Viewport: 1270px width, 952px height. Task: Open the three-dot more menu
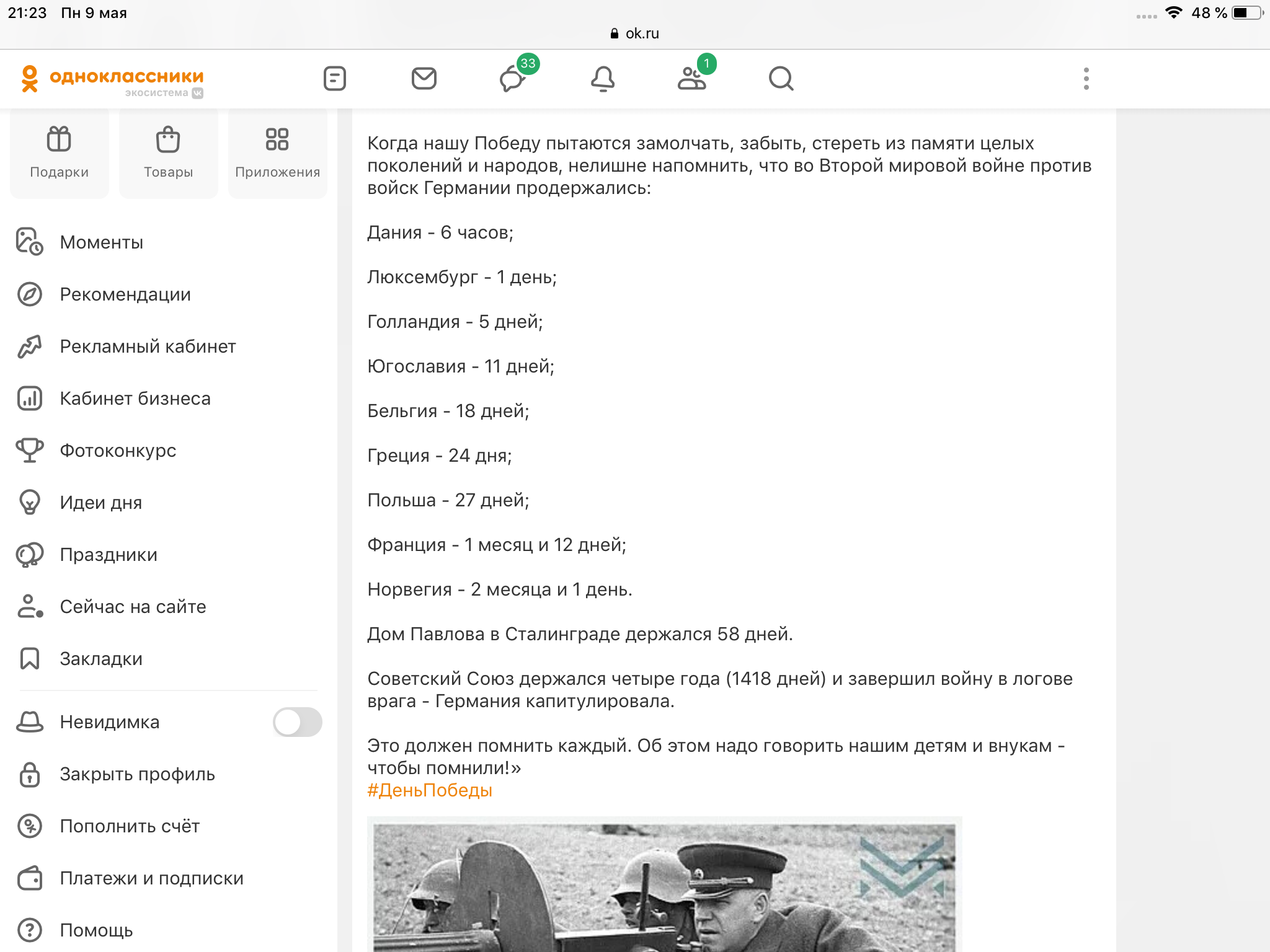1086,79
